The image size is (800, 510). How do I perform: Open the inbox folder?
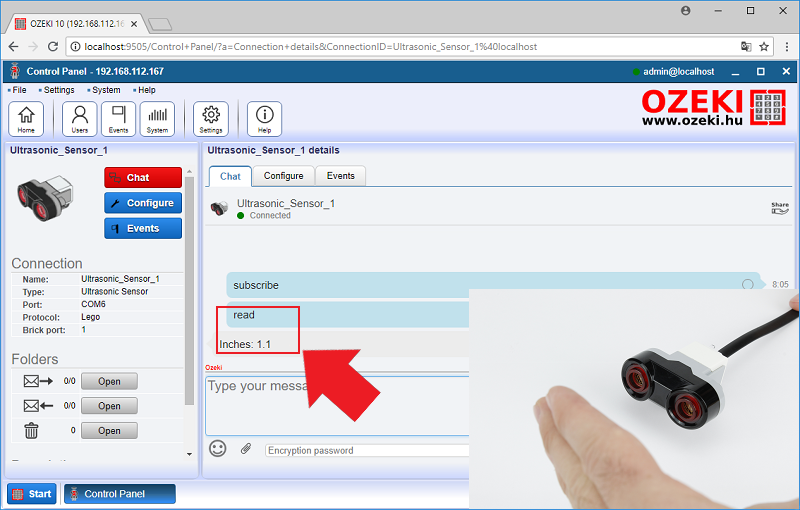point(109,381)
